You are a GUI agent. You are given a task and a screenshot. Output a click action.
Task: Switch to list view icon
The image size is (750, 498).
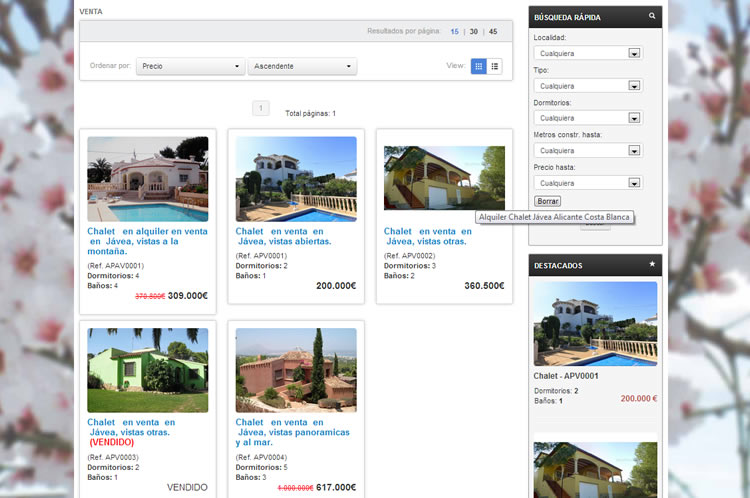pos(495,66)
